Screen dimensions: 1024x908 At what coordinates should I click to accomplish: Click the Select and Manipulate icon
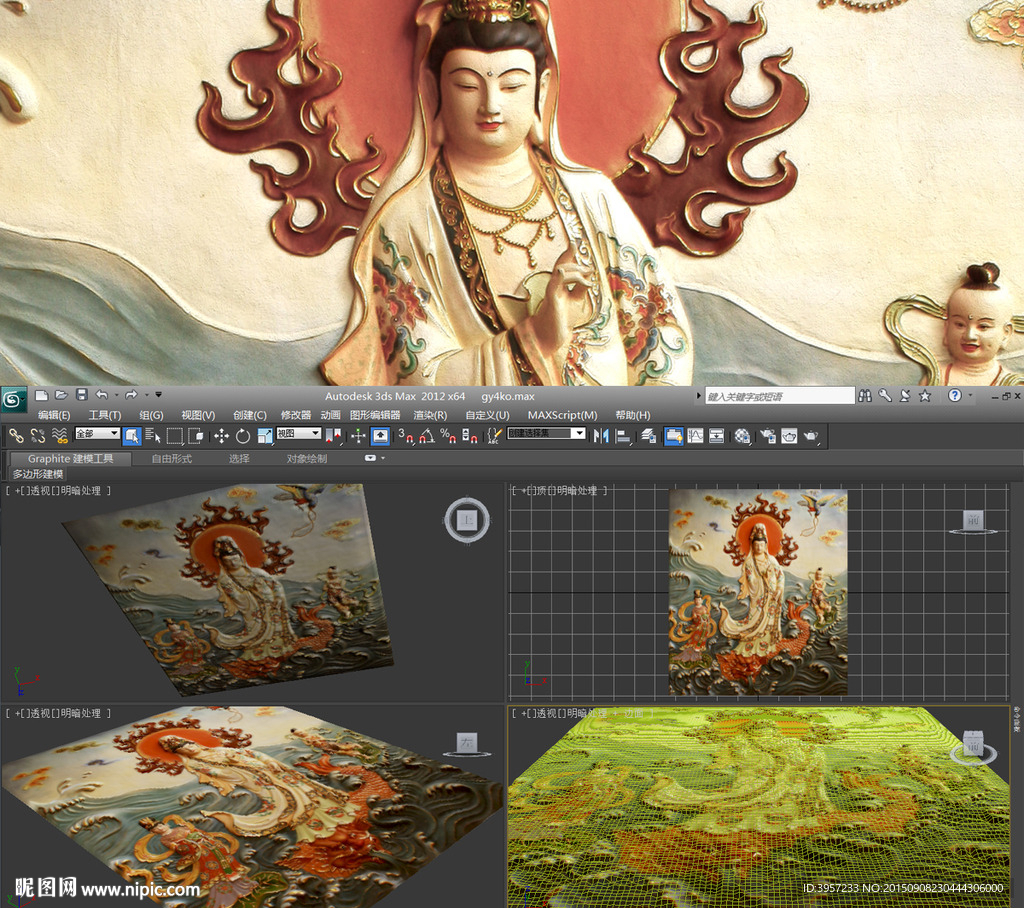(359, 436)
